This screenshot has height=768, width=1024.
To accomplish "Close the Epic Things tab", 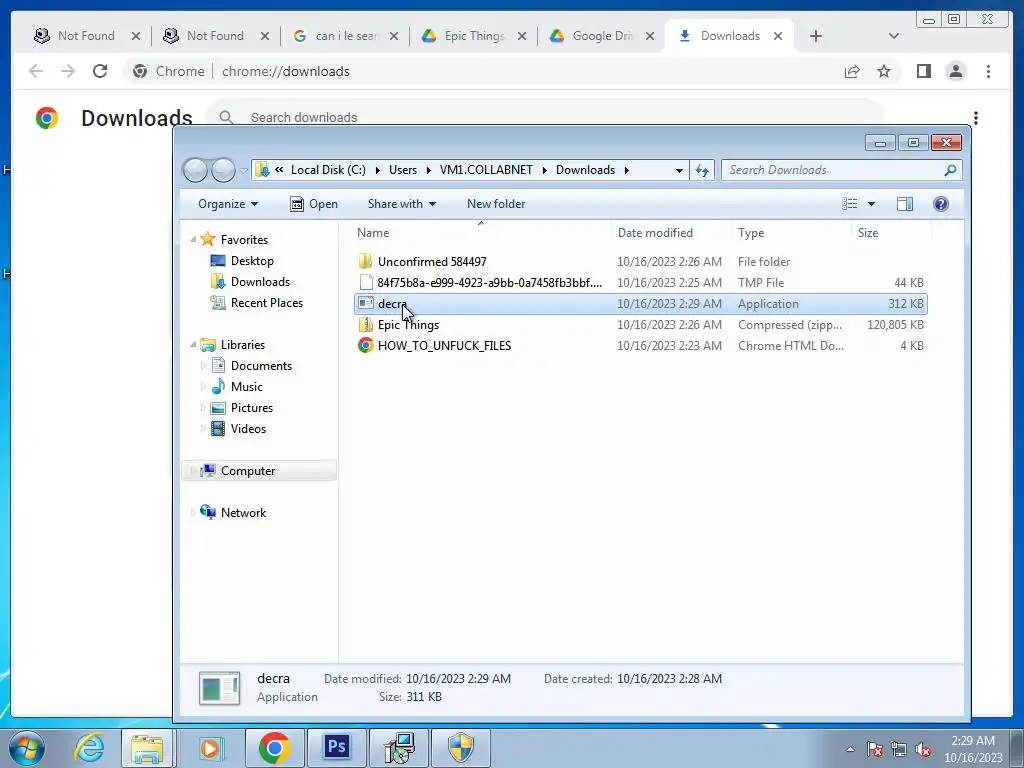I will (x=522, y=36).
